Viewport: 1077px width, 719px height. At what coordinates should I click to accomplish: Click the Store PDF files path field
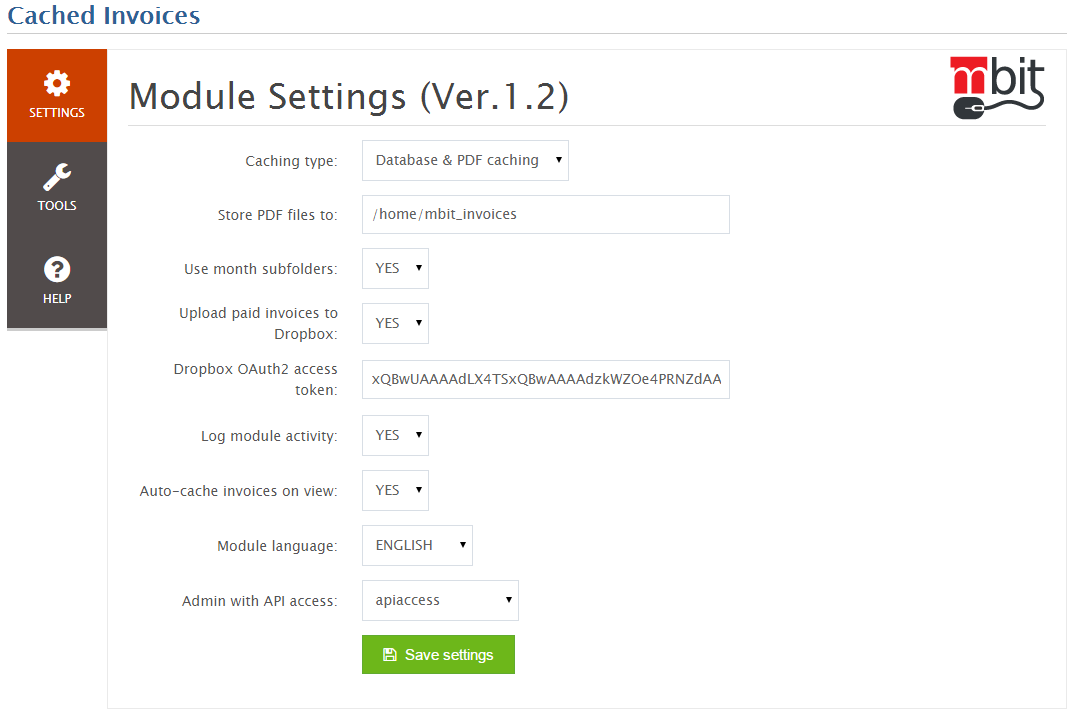(x=545, y=214)
